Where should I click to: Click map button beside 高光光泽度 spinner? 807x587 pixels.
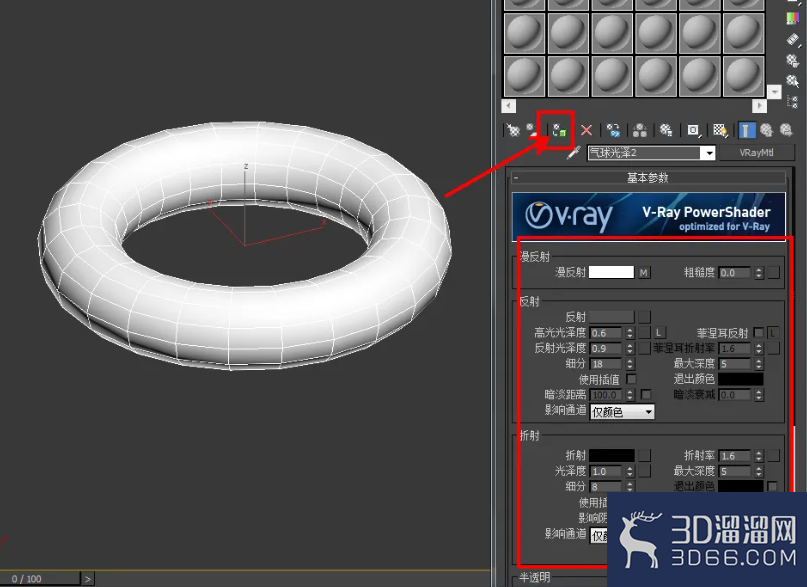[644, 333]
